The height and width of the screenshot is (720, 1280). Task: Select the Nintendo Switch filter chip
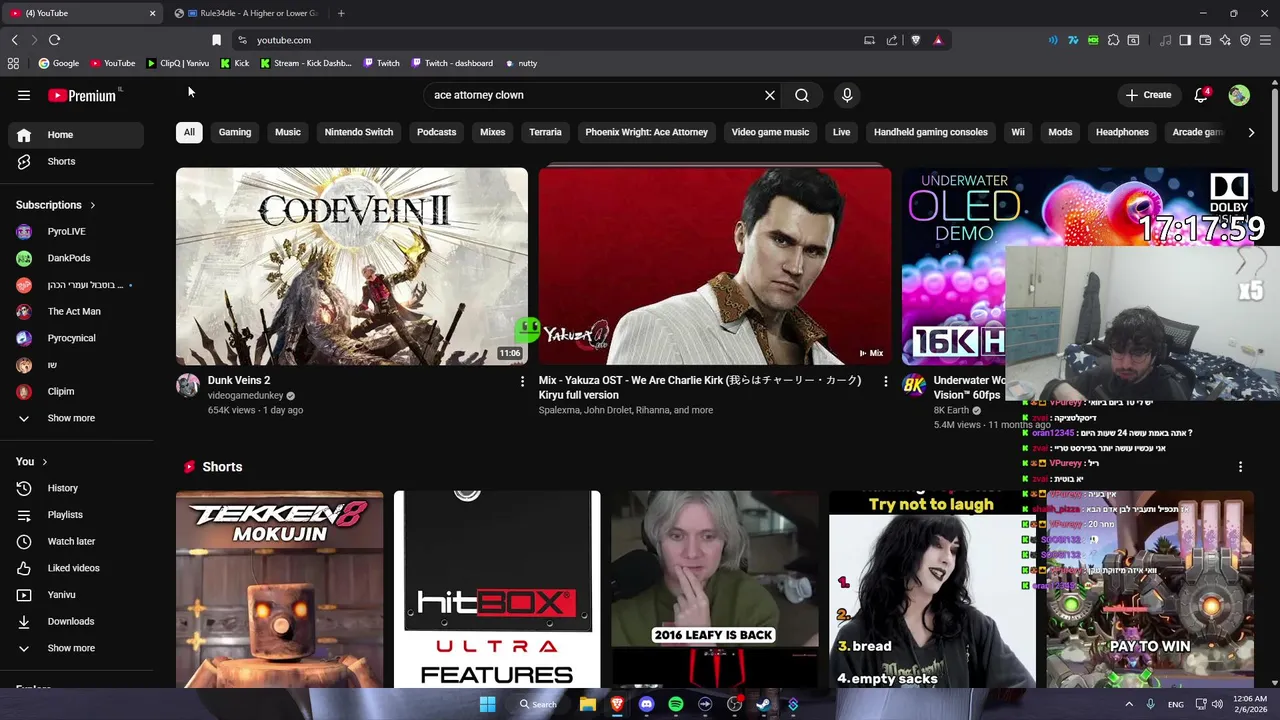pos(359,132)
